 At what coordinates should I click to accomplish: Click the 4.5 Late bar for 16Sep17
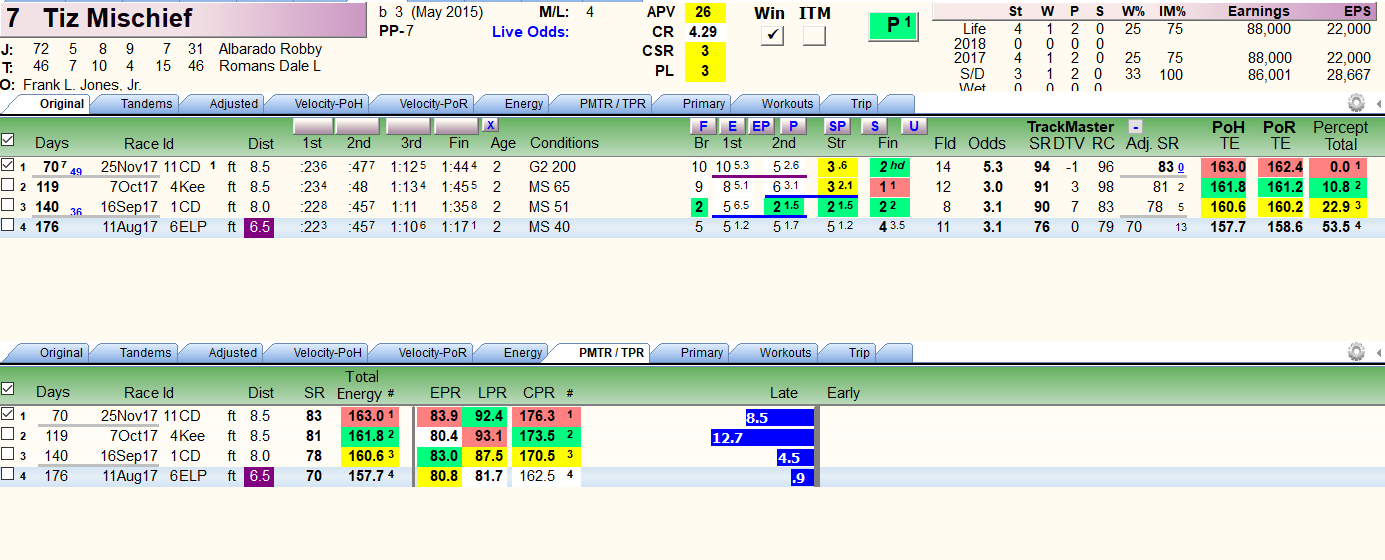796,457
